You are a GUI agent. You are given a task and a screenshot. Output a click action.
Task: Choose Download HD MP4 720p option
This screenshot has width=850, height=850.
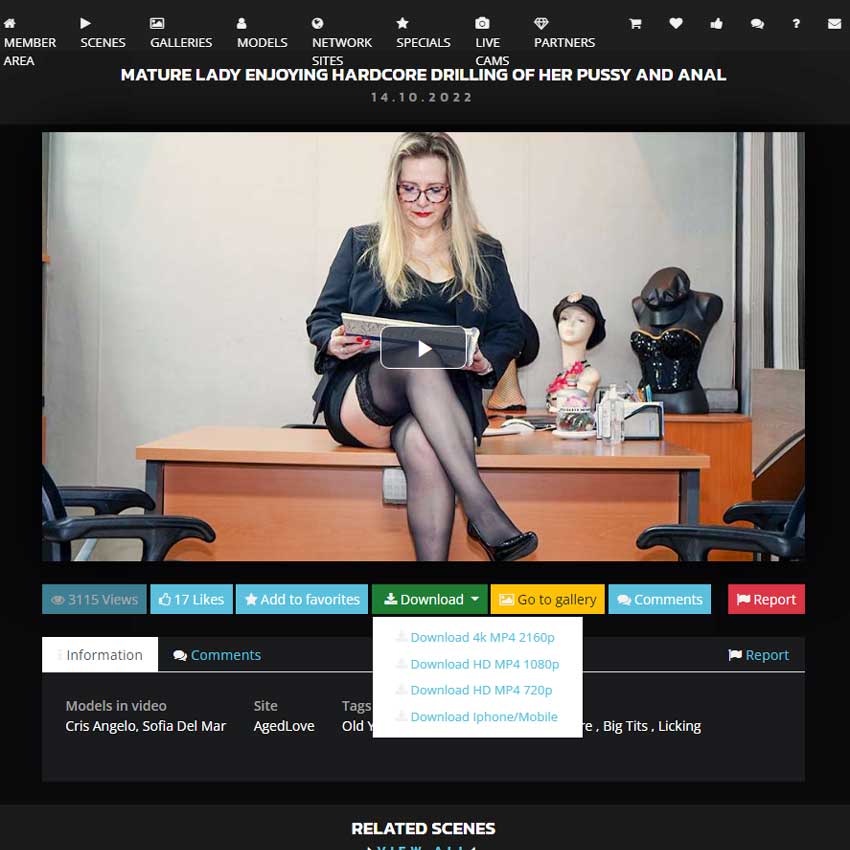[x=478, y=690]
